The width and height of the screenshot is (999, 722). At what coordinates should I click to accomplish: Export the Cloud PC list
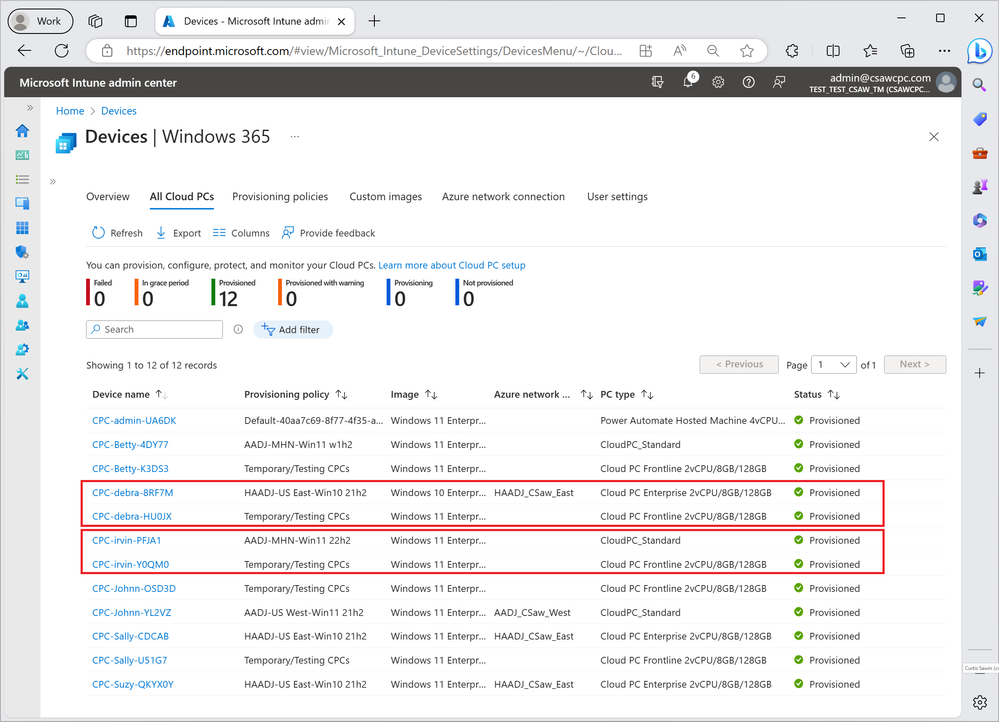point(178,233)
